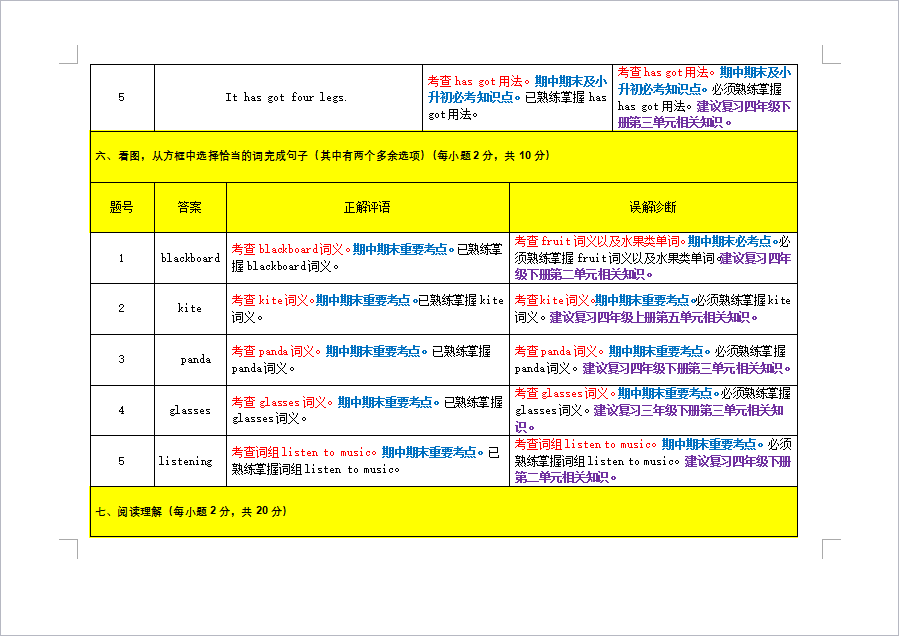Click 误解诊断 text mentioning fruit 词义
The width and height of the screenshot is (899, 636).
(652, 257)
